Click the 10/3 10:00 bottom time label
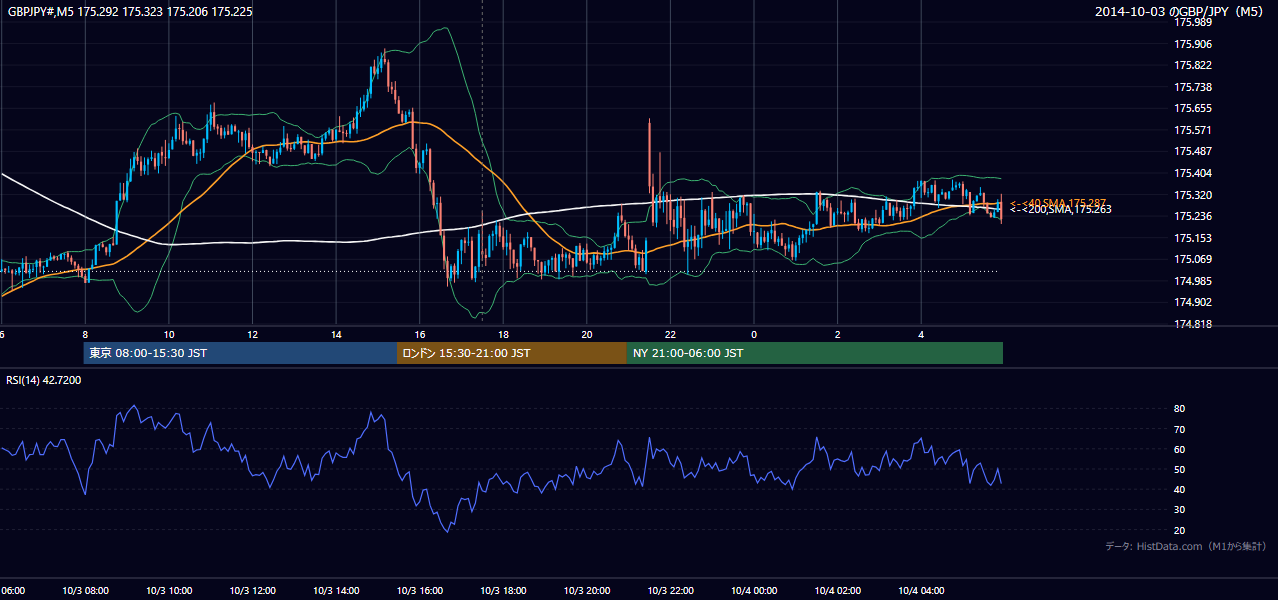Viewport: 1278px width, 600px height. click(x=169, y=591)
